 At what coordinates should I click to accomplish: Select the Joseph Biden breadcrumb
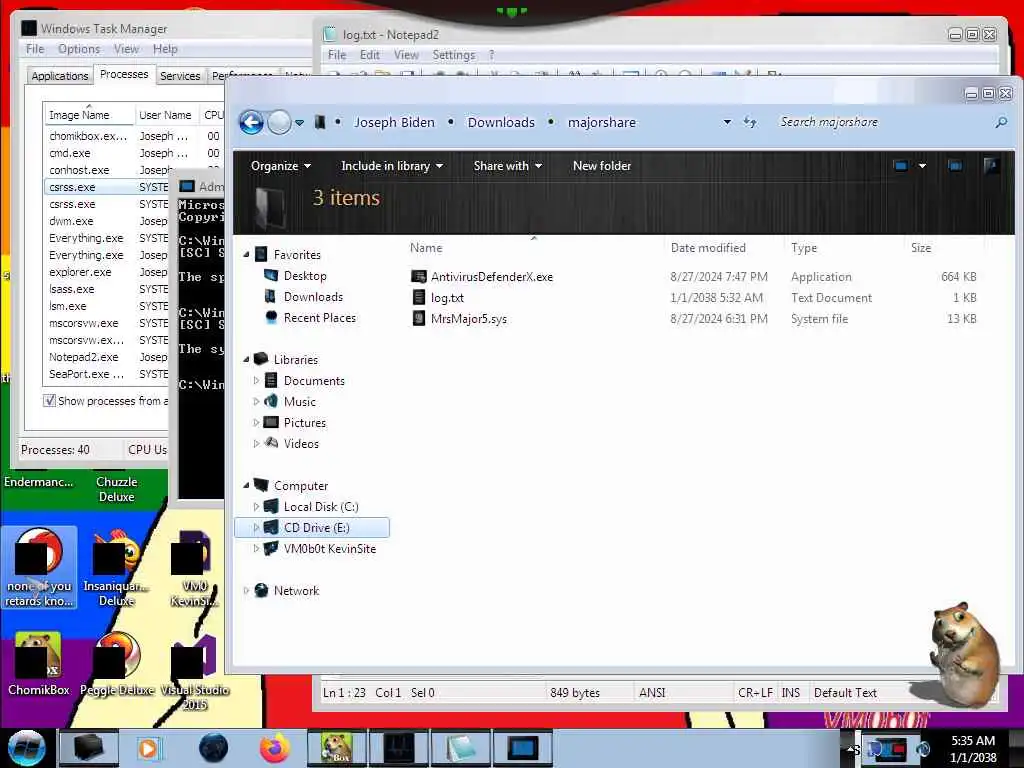tap(394, 122)
